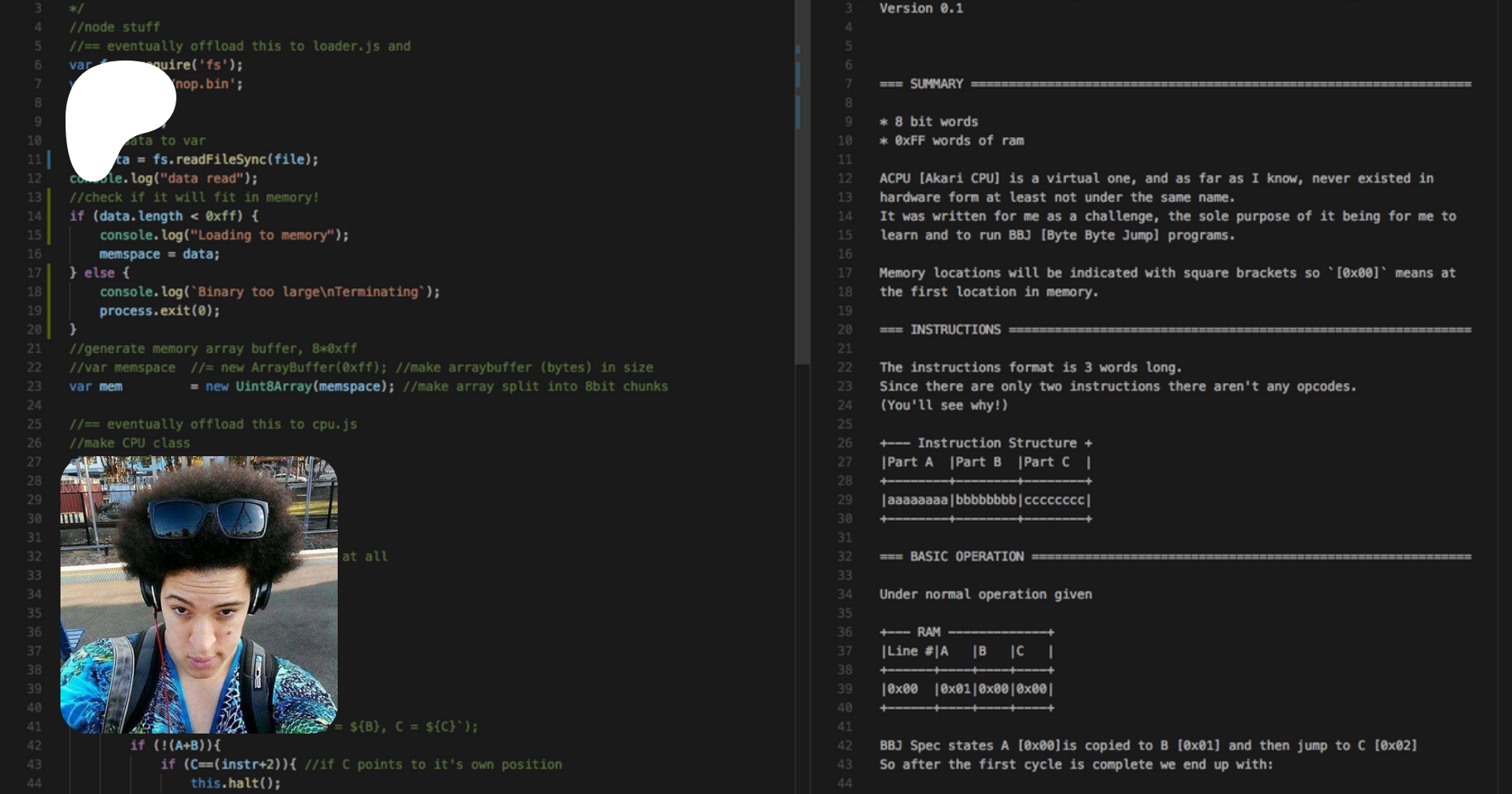Open the selfie photo thumbnail

click(x=199, y=594)
